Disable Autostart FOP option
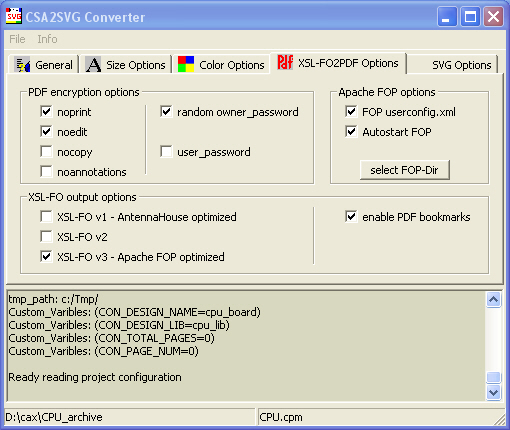The width and height of the screenshot is (510, 430). 351,131
